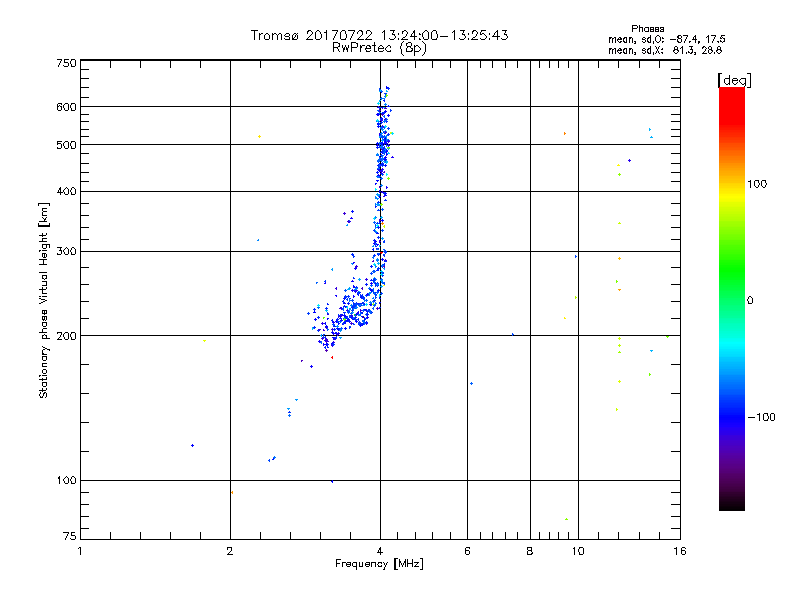Click frequency axis tick label "4"
Screen dimensions: 800x600
(x=380, y=551)
